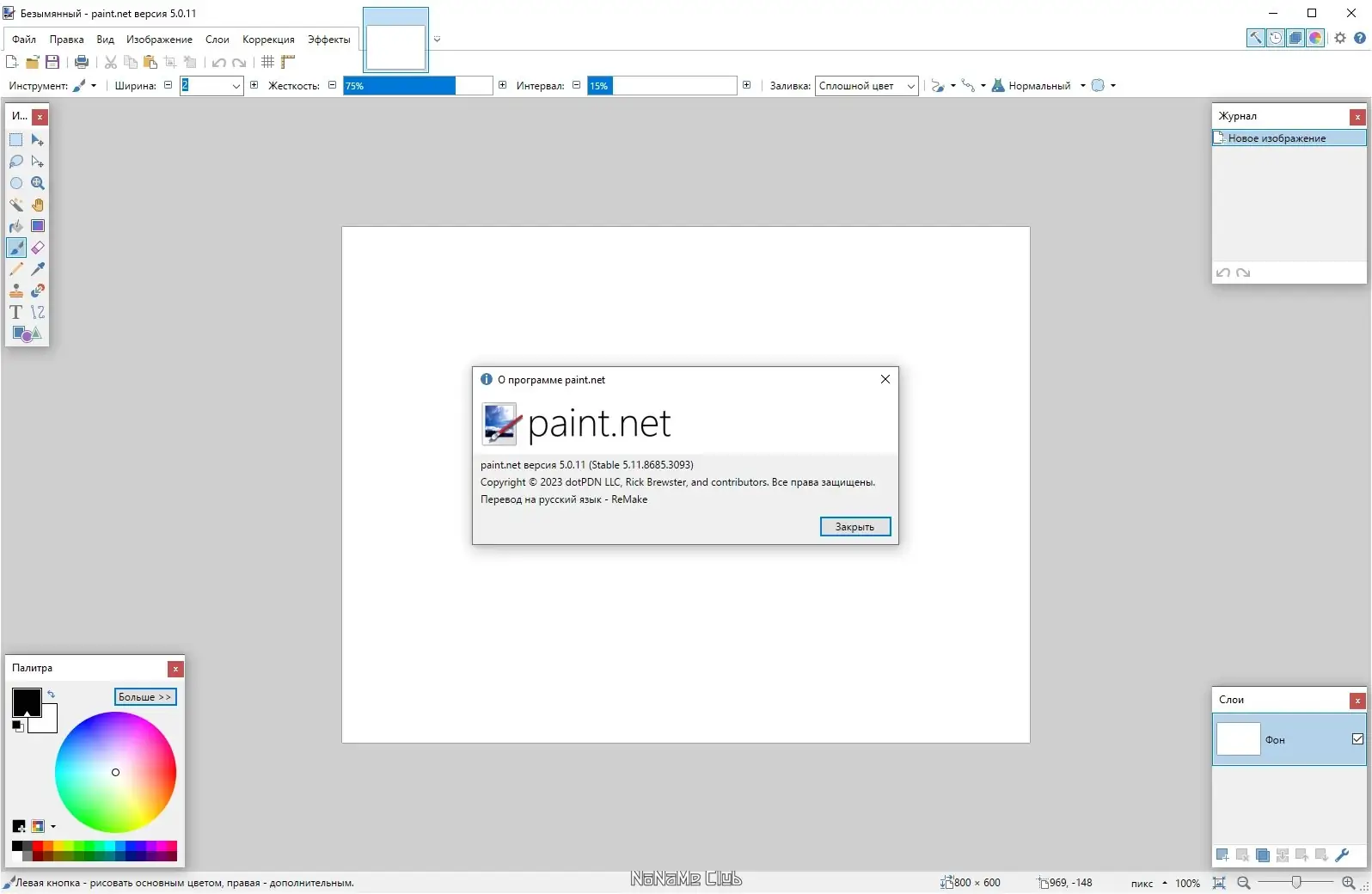Viewport: 1372px width, 894px height.
Task: Select the Move Selected Pixels tool
Action: tap(38, 140)
